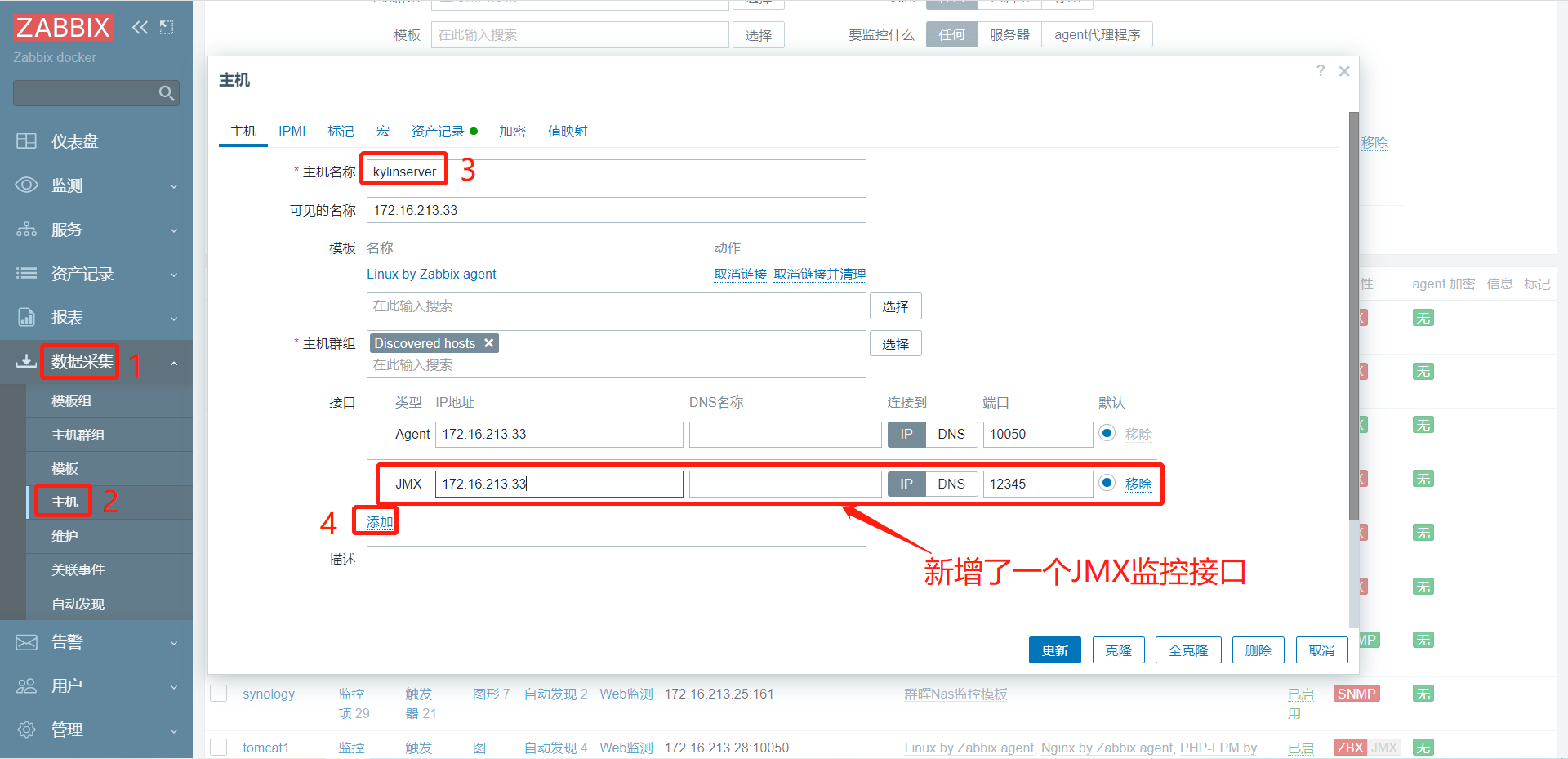Focus the 可见的名称 input field

pos(616,210)
